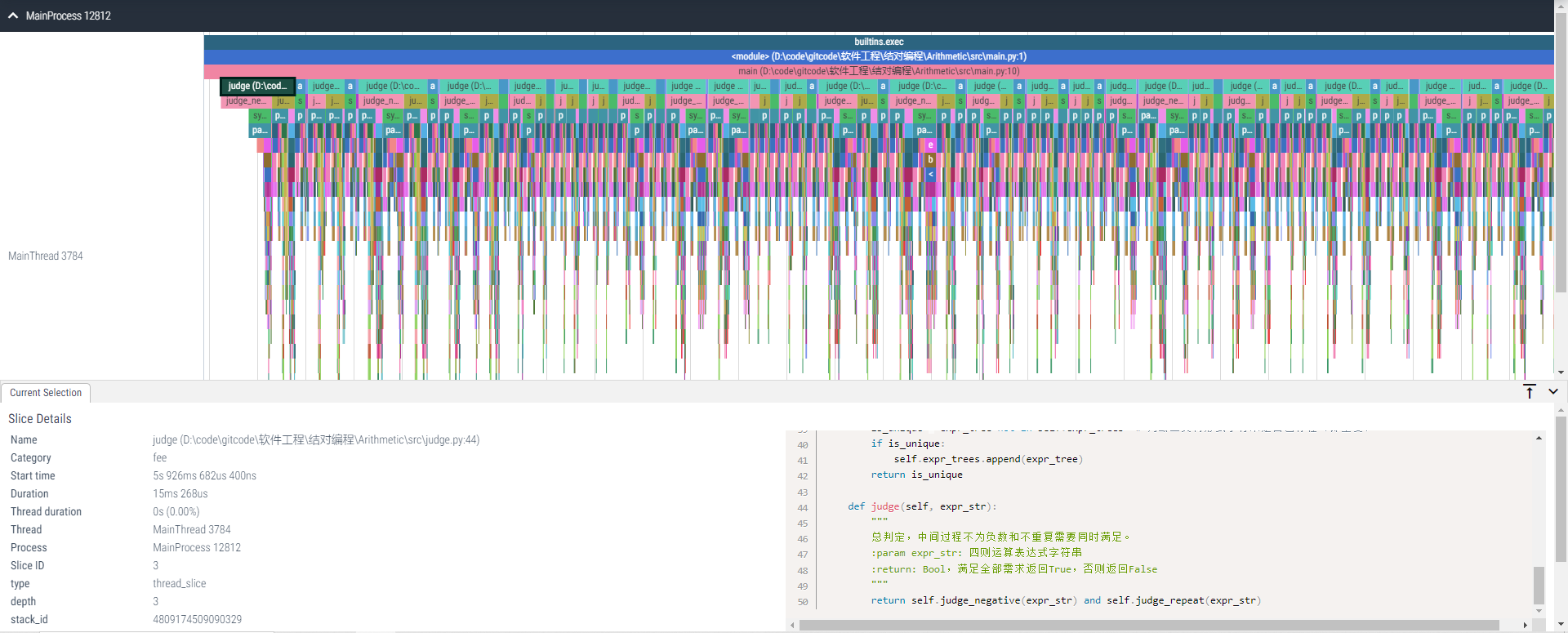Click the code viewer scroll-right arrow
1568x633 pixels.
click(x=1525, y=626)
